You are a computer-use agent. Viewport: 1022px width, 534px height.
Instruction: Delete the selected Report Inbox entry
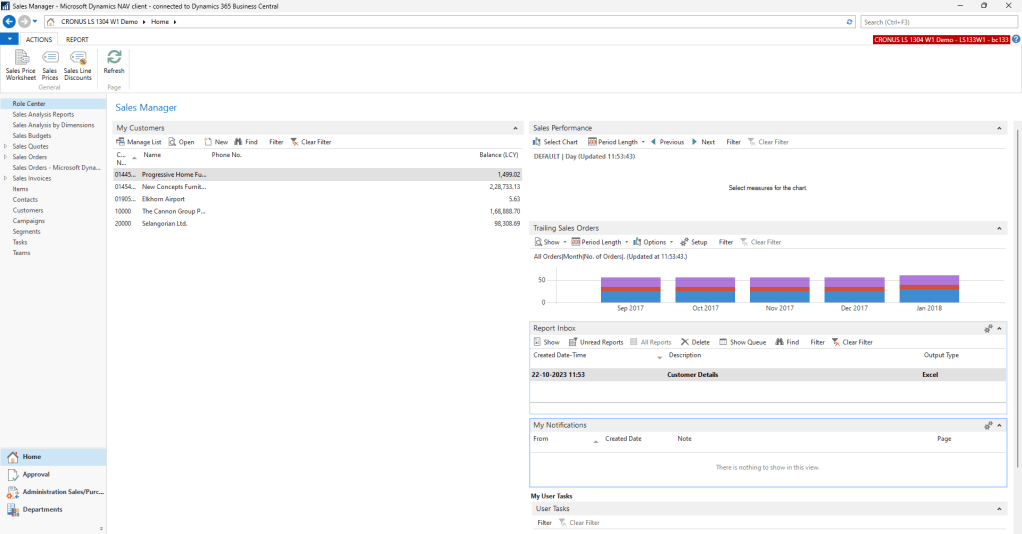coord(695,342)
